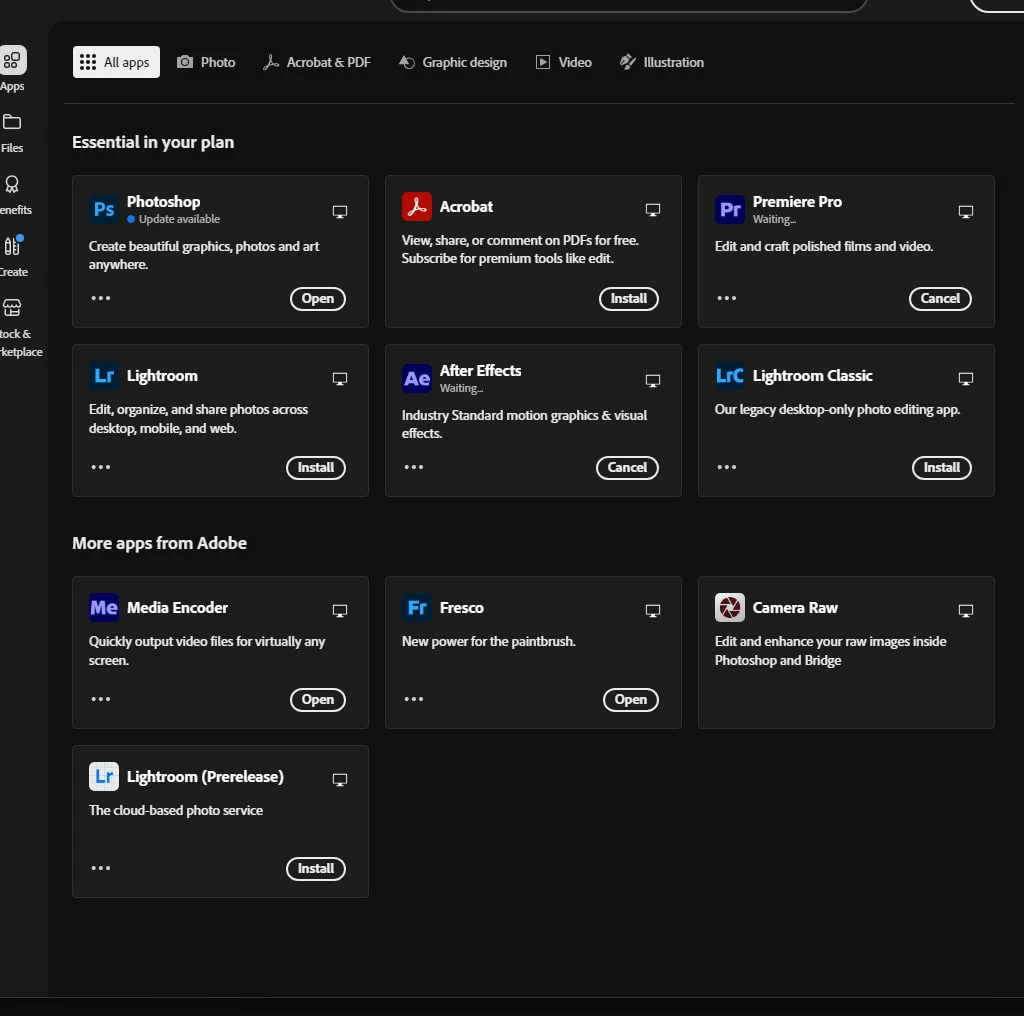Click desktop monitor icon on Media Encoder card

(340, 611)
